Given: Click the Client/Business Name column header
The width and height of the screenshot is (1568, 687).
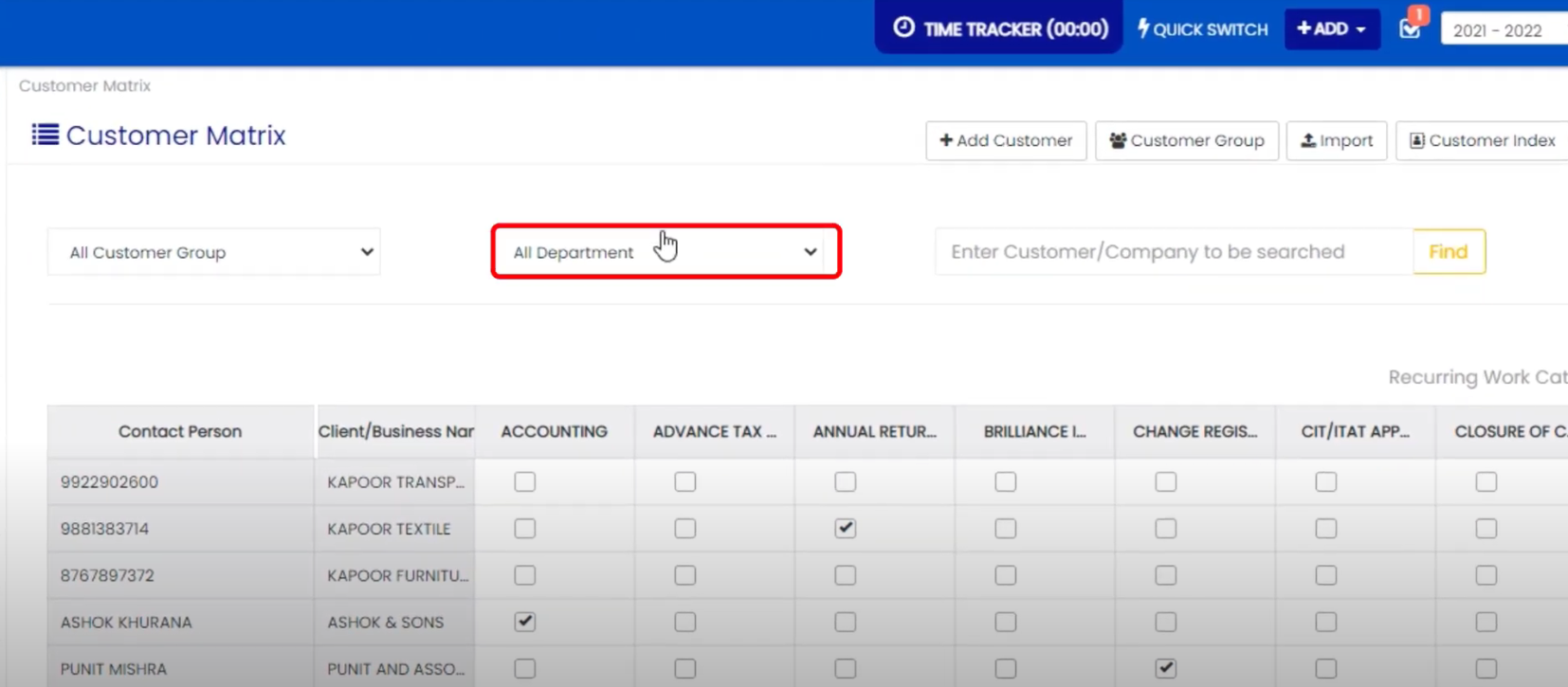Looking at the screenshot, I should pos(395,431).
